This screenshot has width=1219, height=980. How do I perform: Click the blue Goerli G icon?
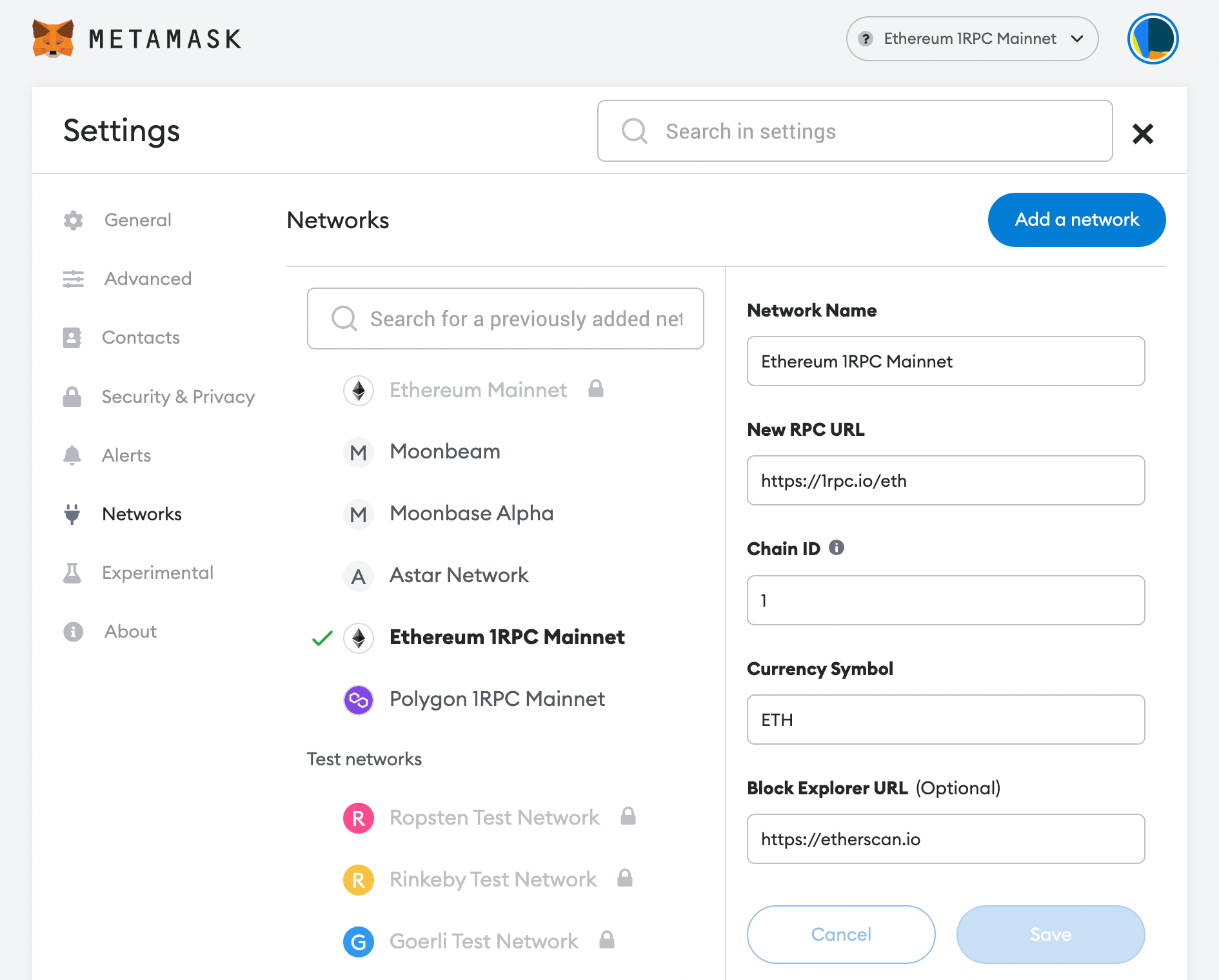click(x=359, y=943)
